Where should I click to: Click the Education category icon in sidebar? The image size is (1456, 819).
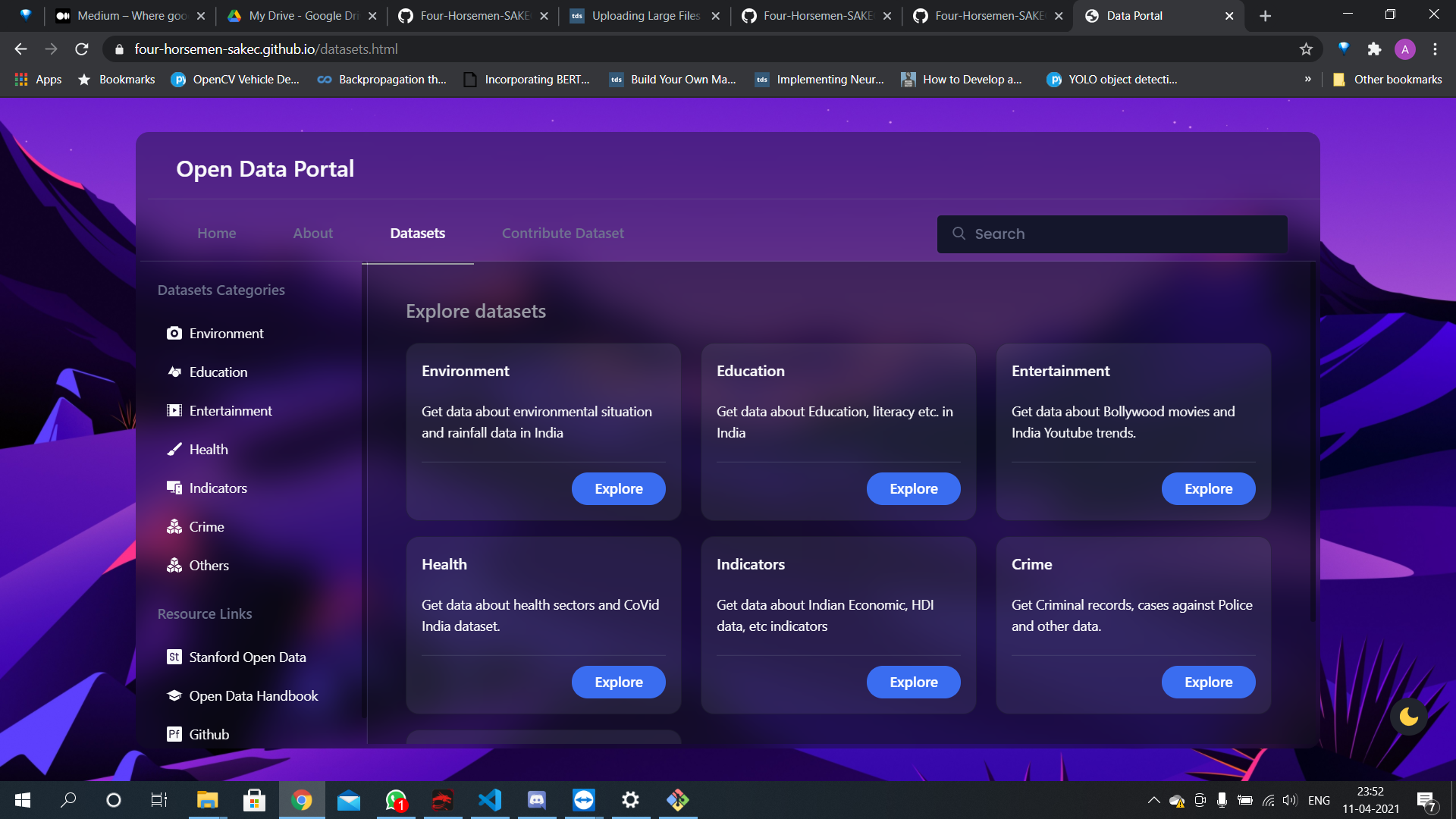click(174, 372)
